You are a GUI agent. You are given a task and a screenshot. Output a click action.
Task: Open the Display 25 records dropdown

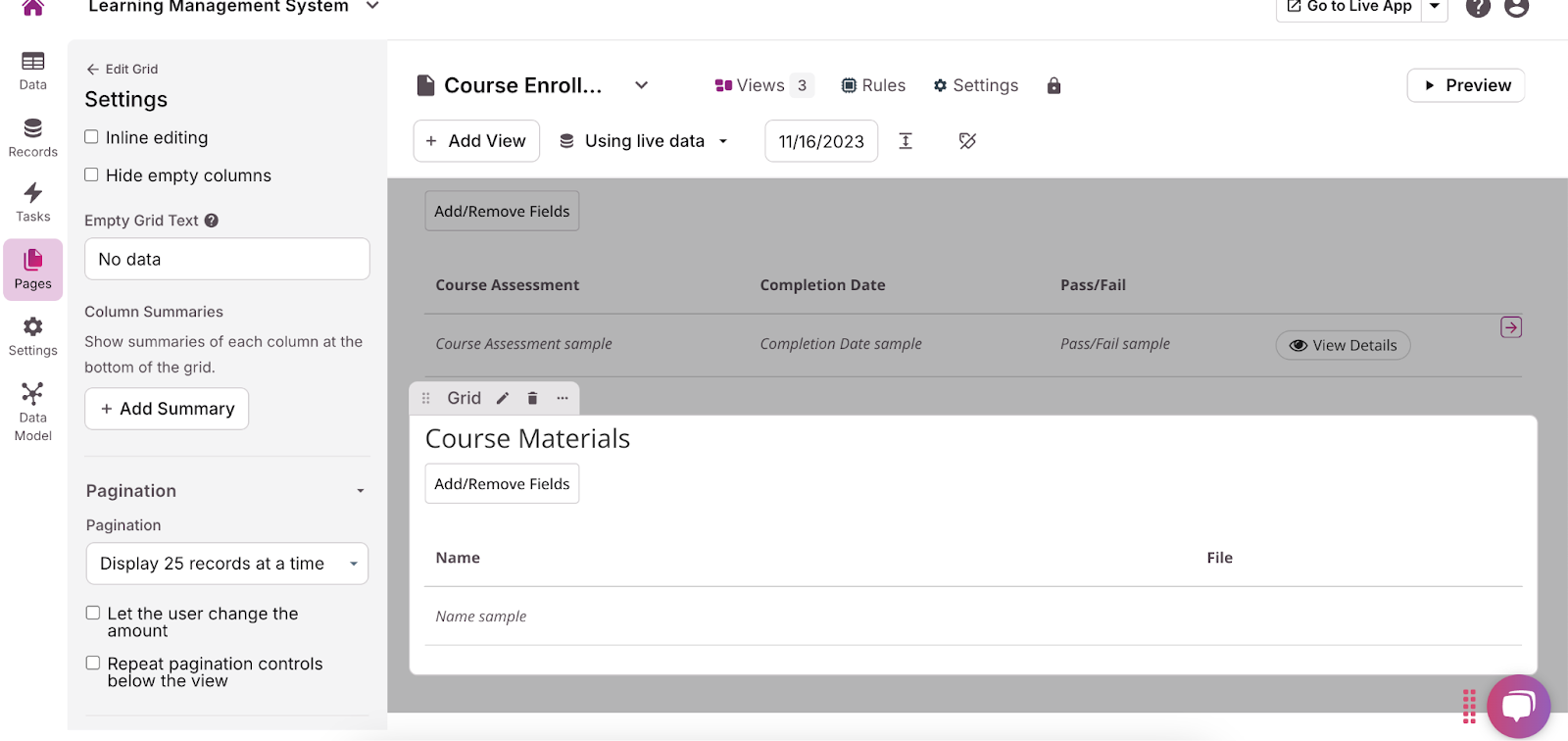coord(226,564)
